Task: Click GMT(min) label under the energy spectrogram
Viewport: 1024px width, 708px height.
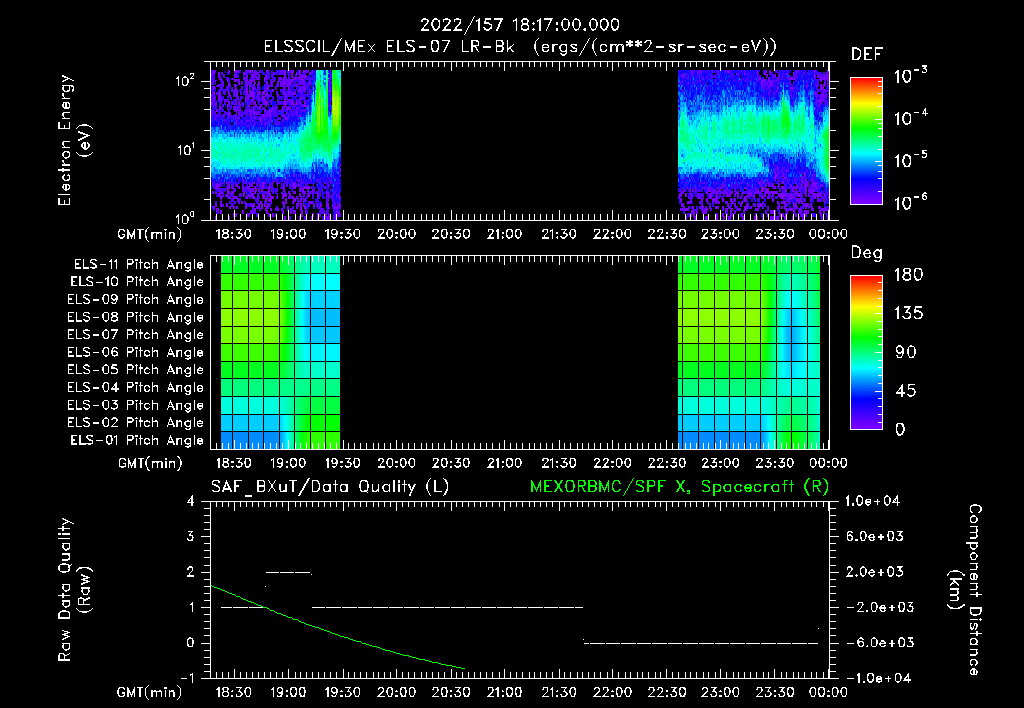Action: [x=150, y=234]
